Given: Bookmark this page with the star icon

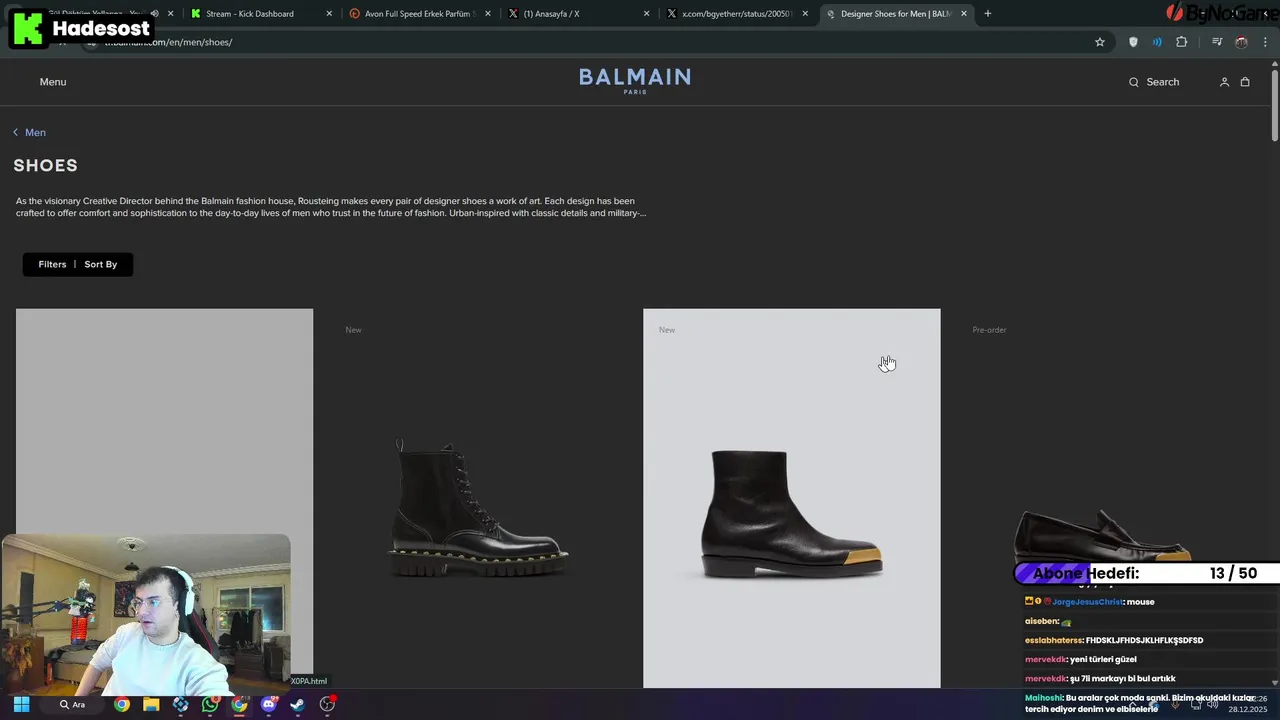Looking at the screenshot, I should [1100, 42].
